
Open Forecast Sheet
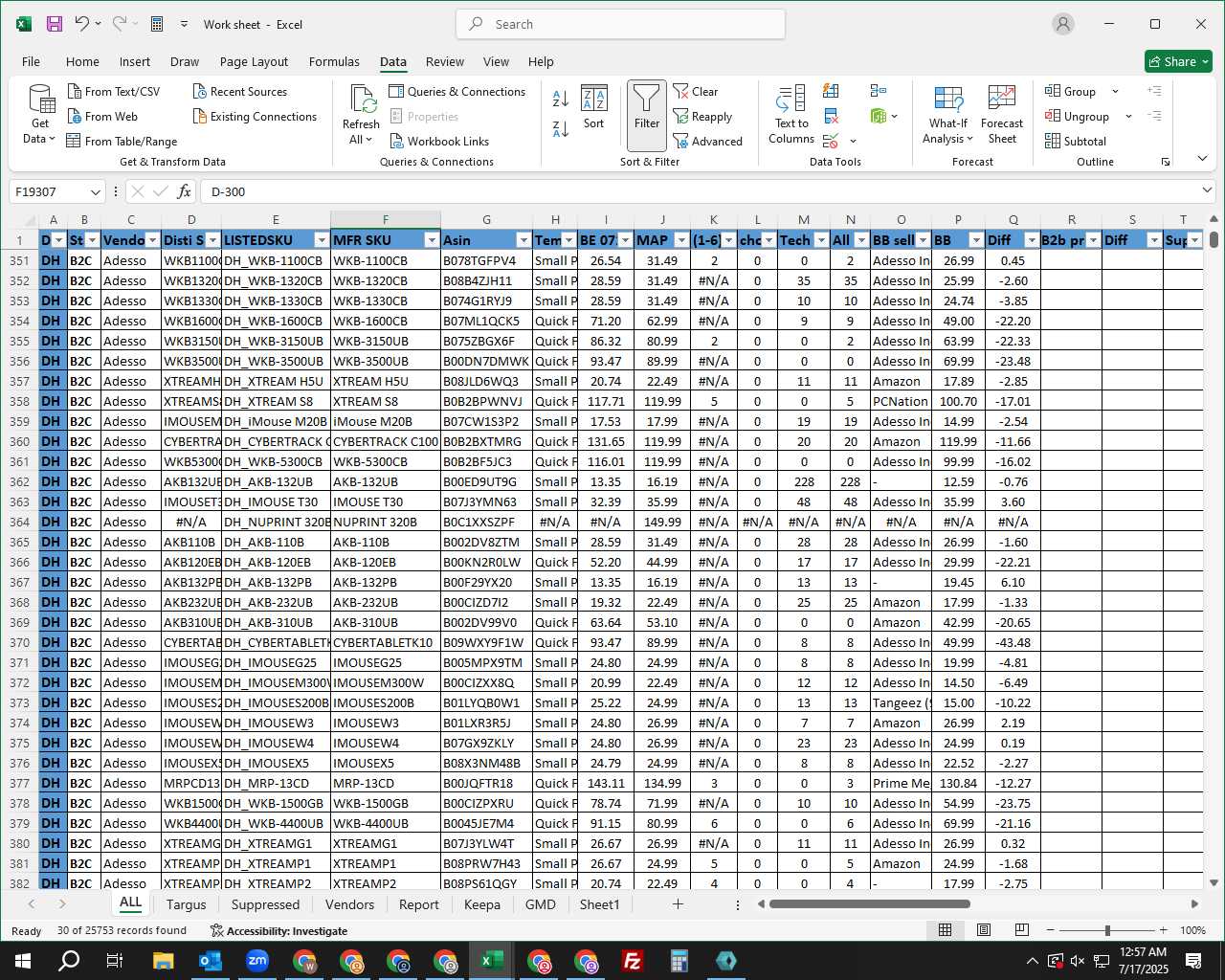pyautogui.click(x=1002, y=114)
